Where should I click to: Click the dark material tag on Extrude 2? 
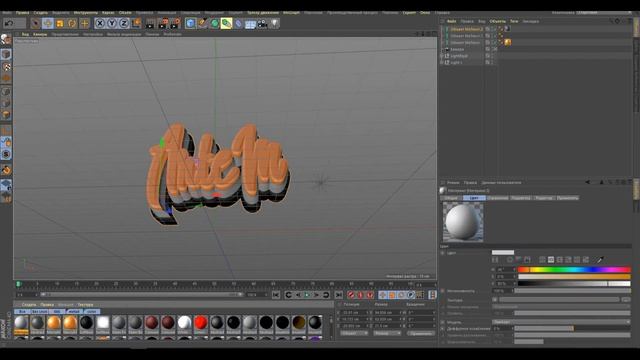507,29
